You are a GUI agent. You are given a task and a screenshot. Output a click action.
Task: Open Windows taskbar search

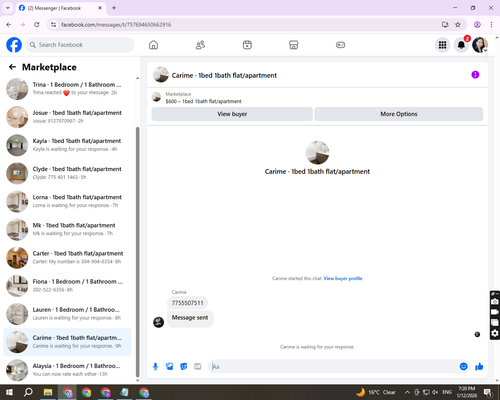click(28, 392)
